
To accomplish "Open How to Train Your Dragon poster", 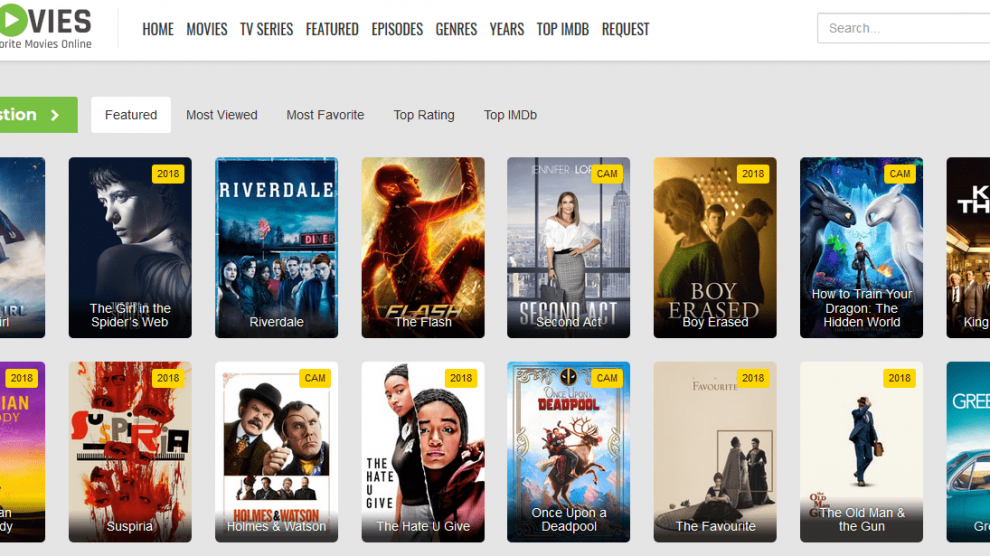I will (861, 247).
